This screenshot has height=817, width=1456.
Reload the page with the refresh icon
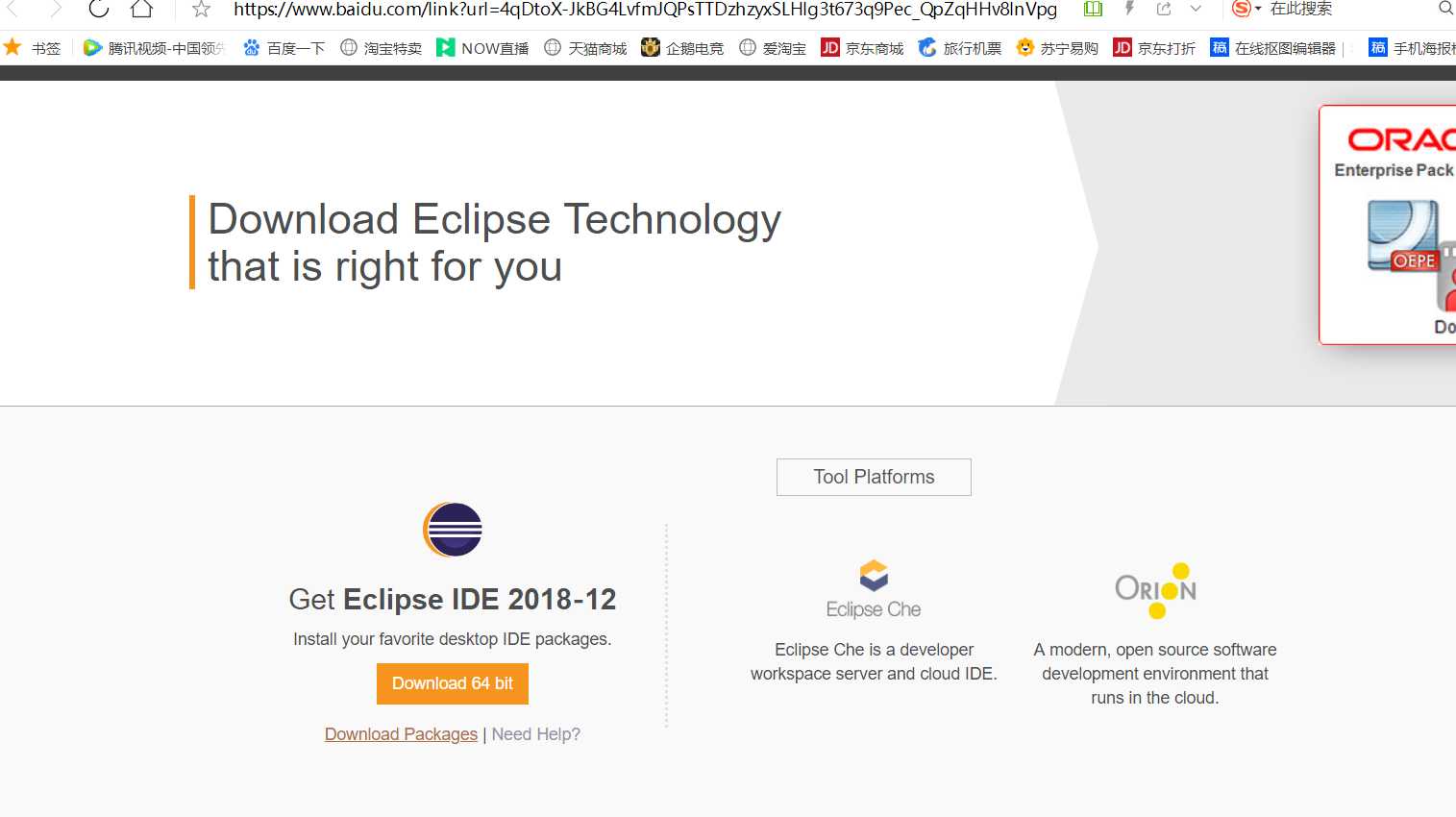[98, 10]
